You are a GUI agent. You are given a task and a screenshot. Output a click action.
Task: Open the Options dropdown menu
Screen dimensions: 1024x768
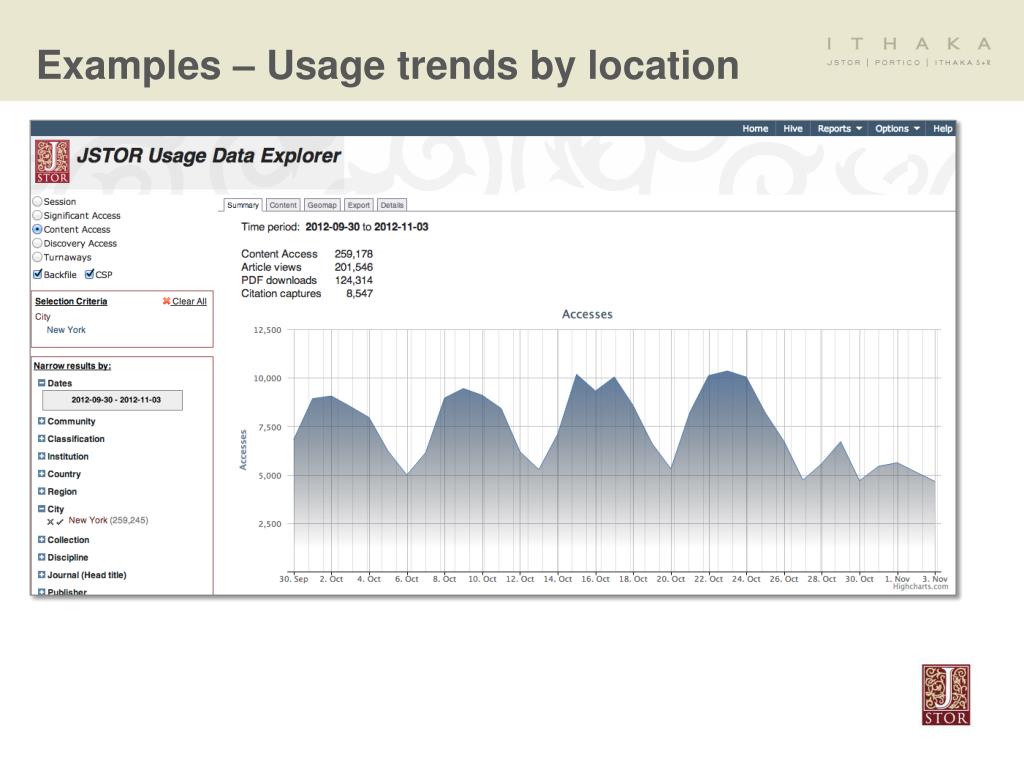tap(897, 129)
